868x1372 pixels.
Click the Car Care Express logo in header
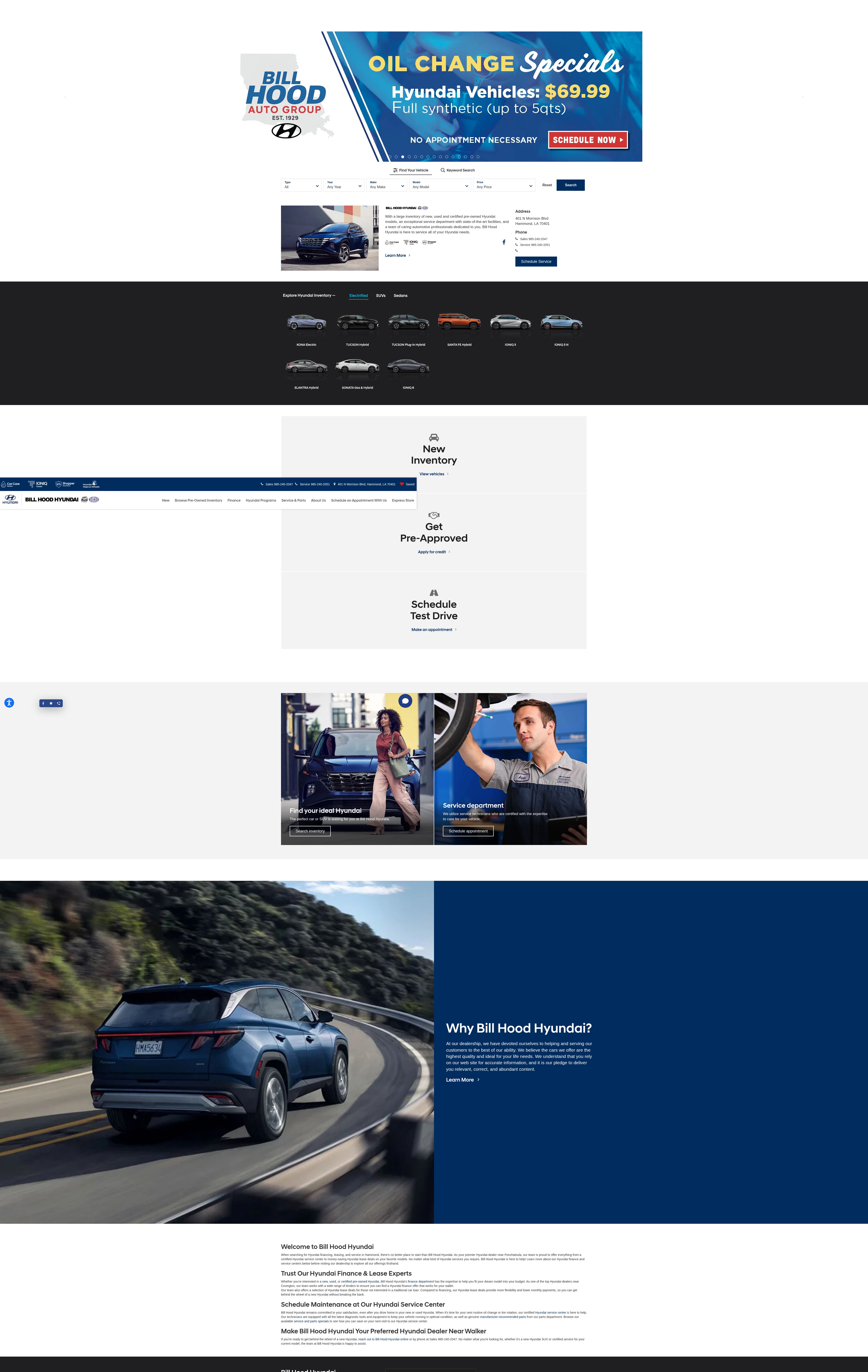click(x=10, y=484)
